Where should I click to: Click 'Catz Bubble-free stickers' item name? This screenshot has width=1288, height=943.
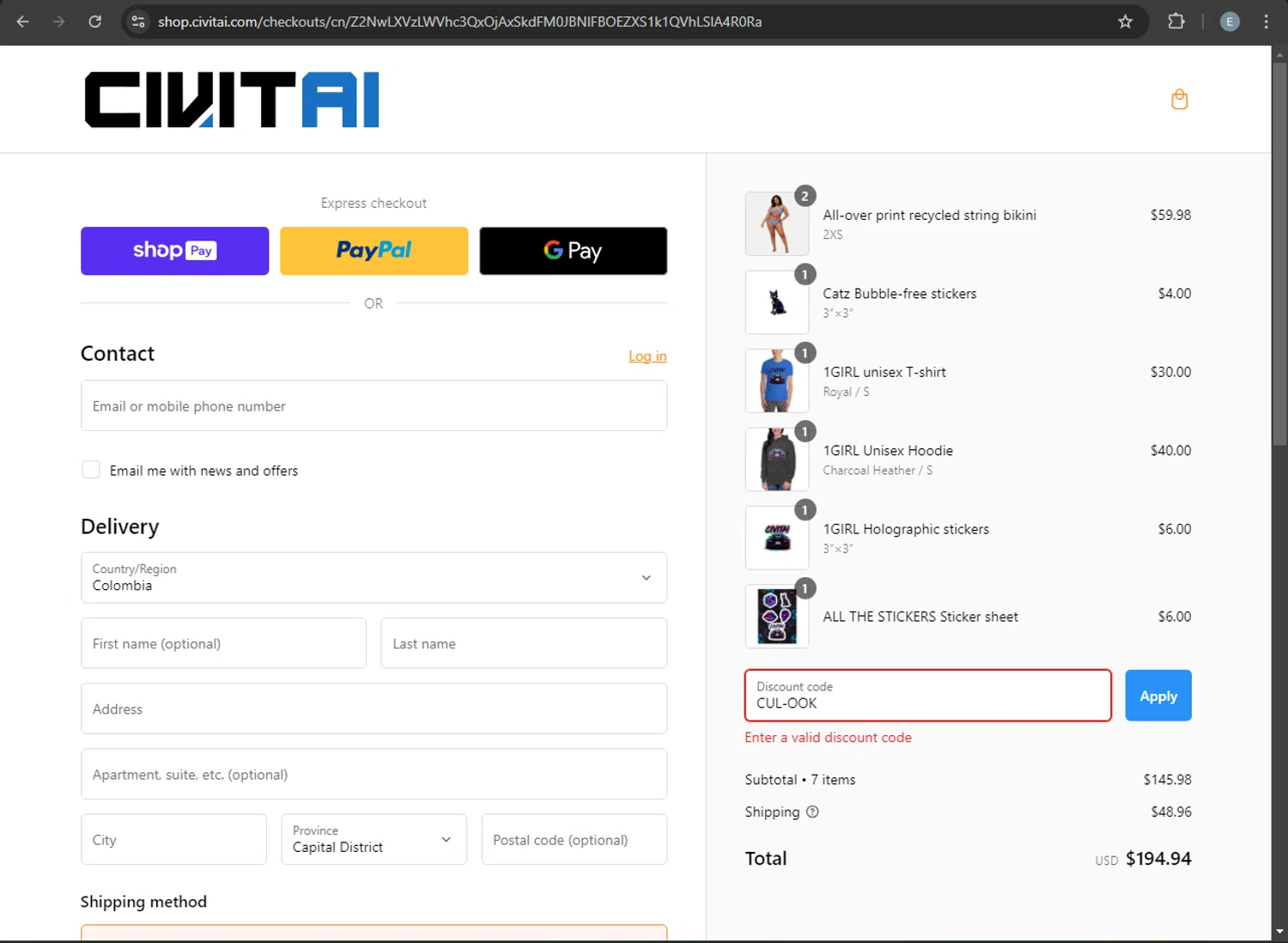[x=900, y=294]
